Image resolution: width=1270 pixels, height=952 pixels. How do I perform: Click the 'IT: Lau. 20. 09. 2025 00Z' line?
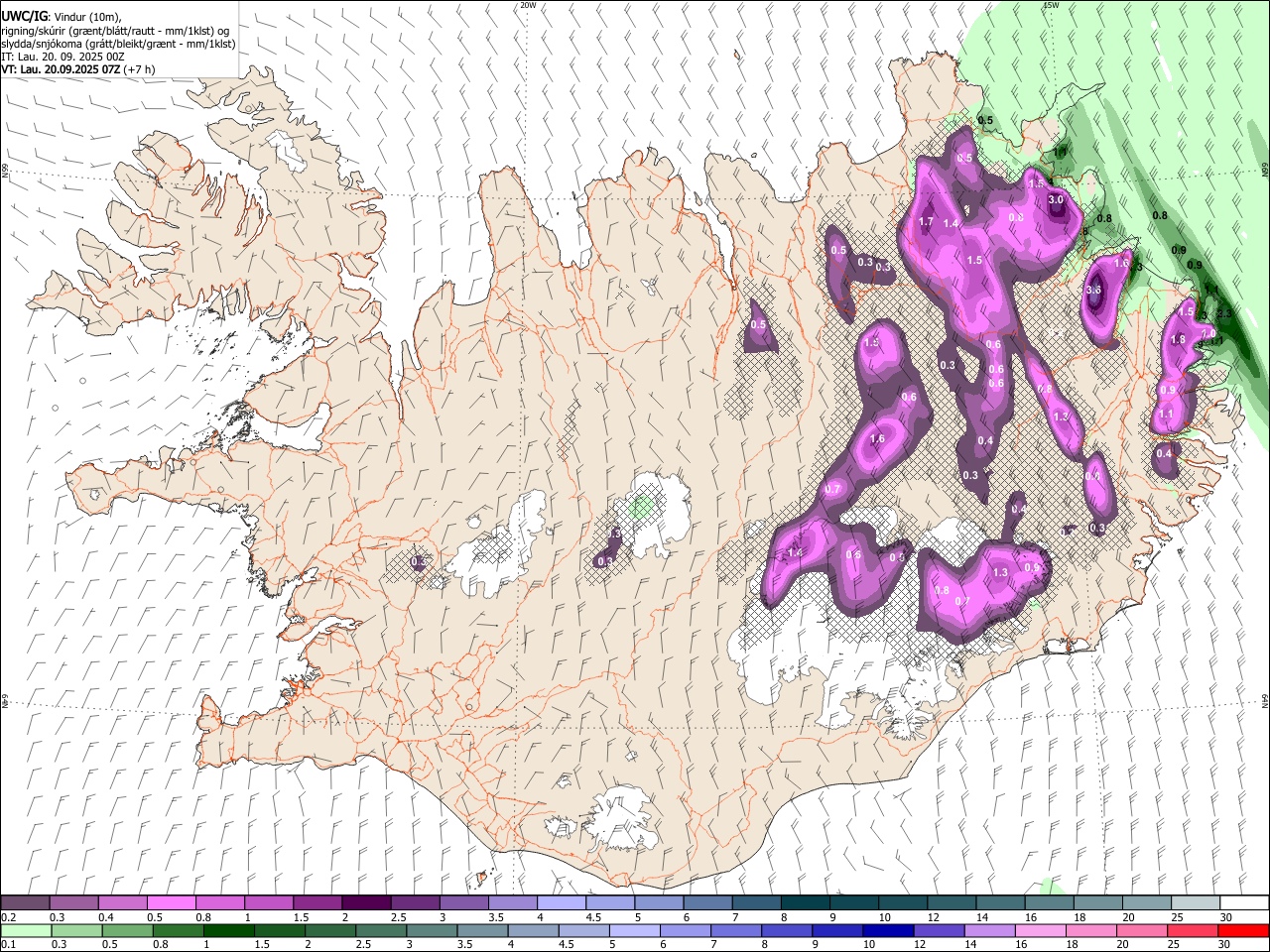pos(63,57)
